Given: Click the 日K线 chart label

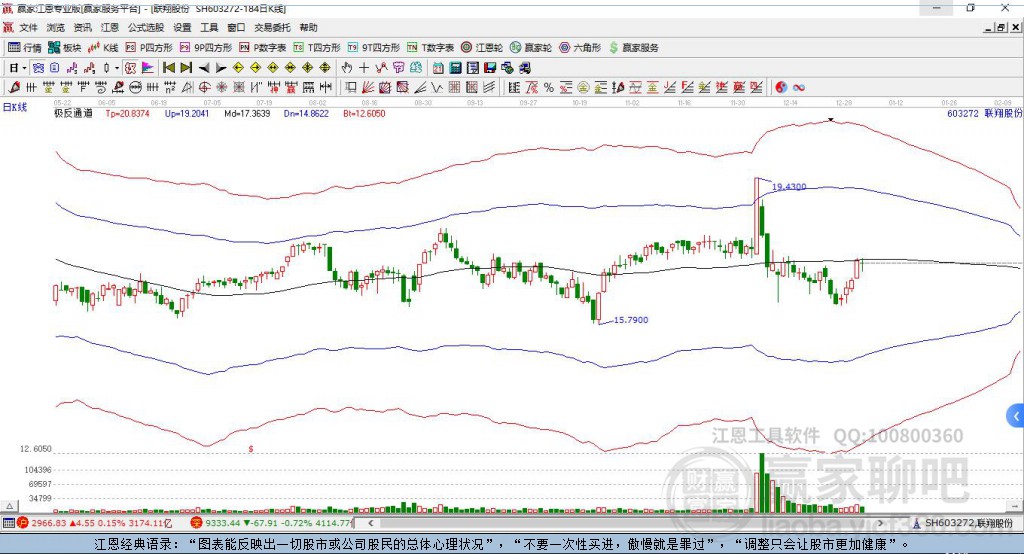Looking at the screenshot, I should (x=15, y=107).
